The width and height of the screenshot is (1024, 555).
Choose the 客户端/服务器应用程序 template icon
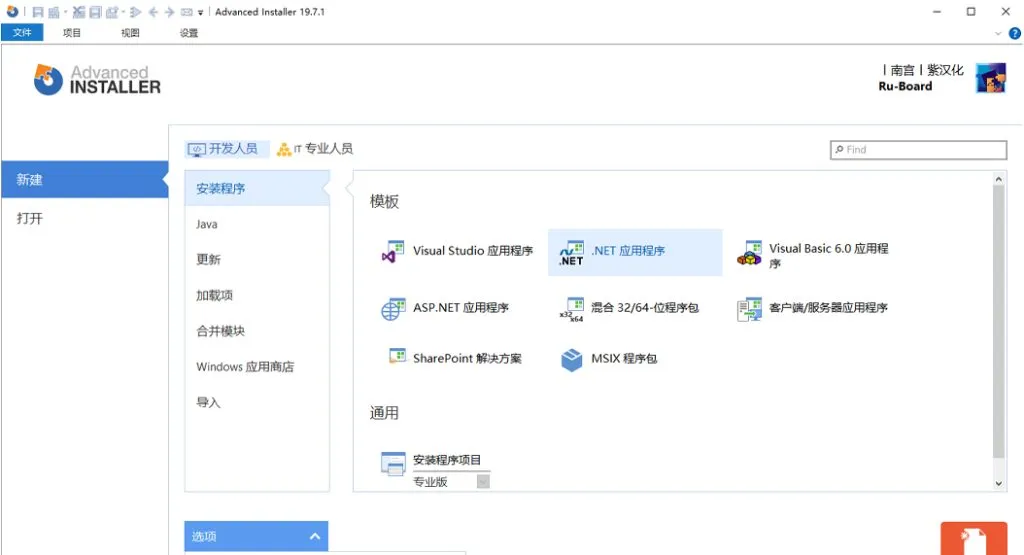(749, 309)
